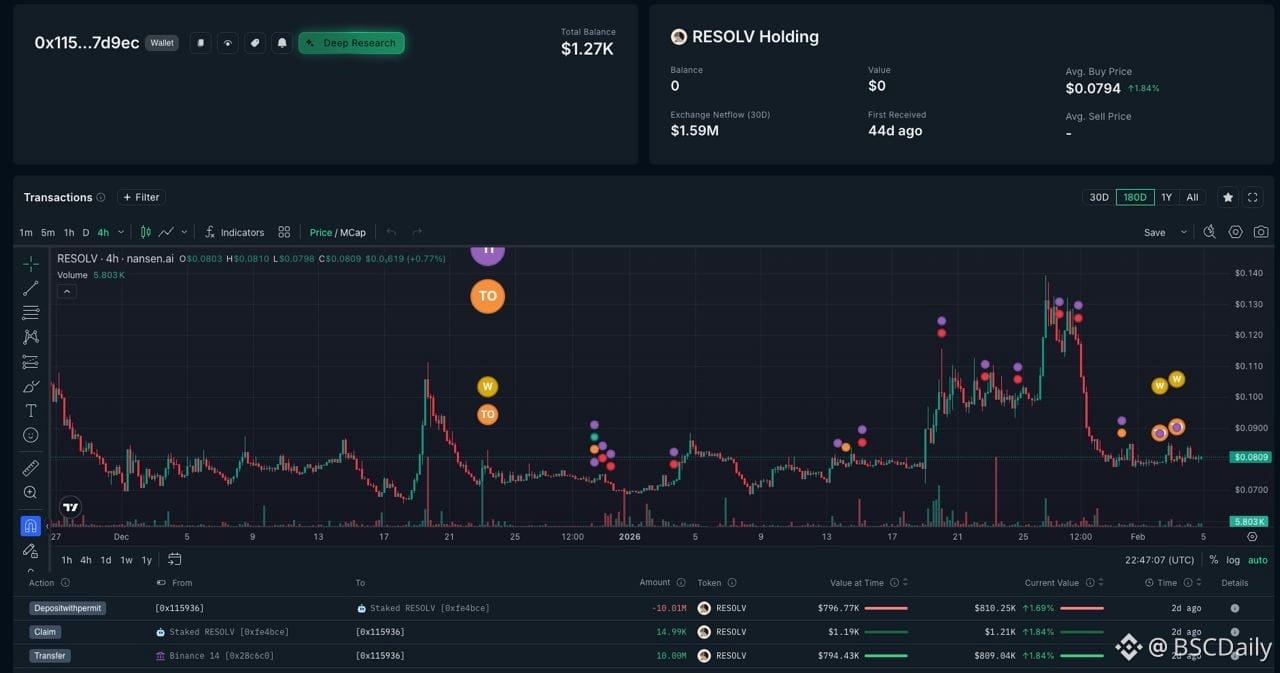
Task: Click the ruler measure tool
Action: tap(31, 468)
